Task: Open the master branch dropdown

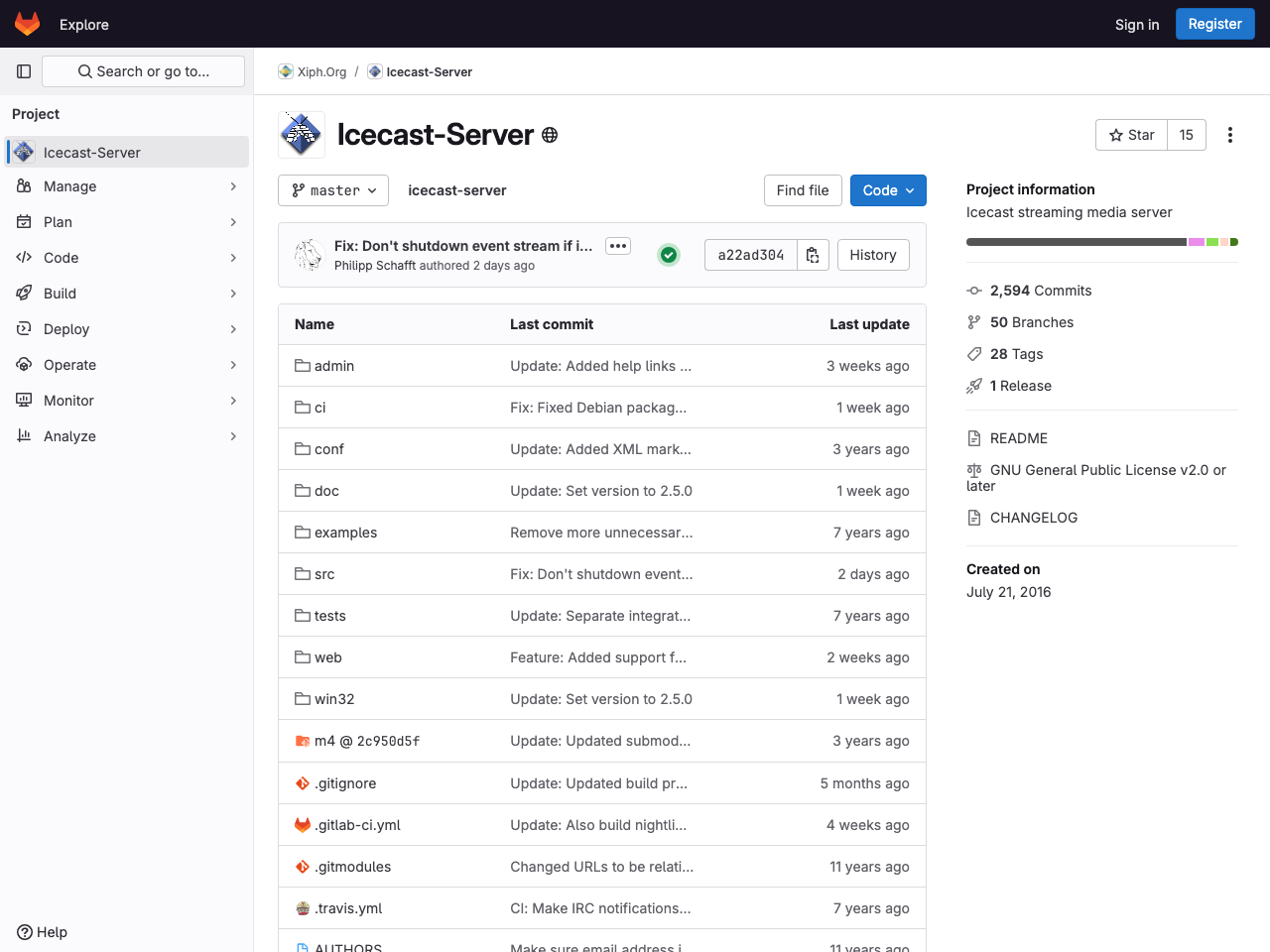Action: tap(333, 190)
